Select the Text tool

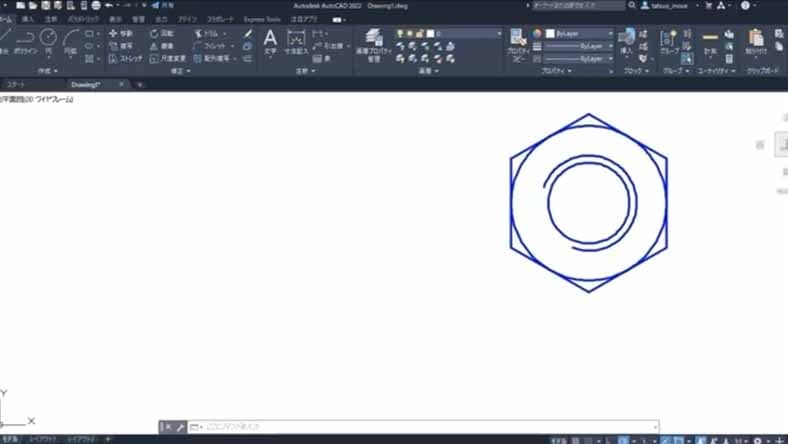pyautogui.click(x=270, y=41)
